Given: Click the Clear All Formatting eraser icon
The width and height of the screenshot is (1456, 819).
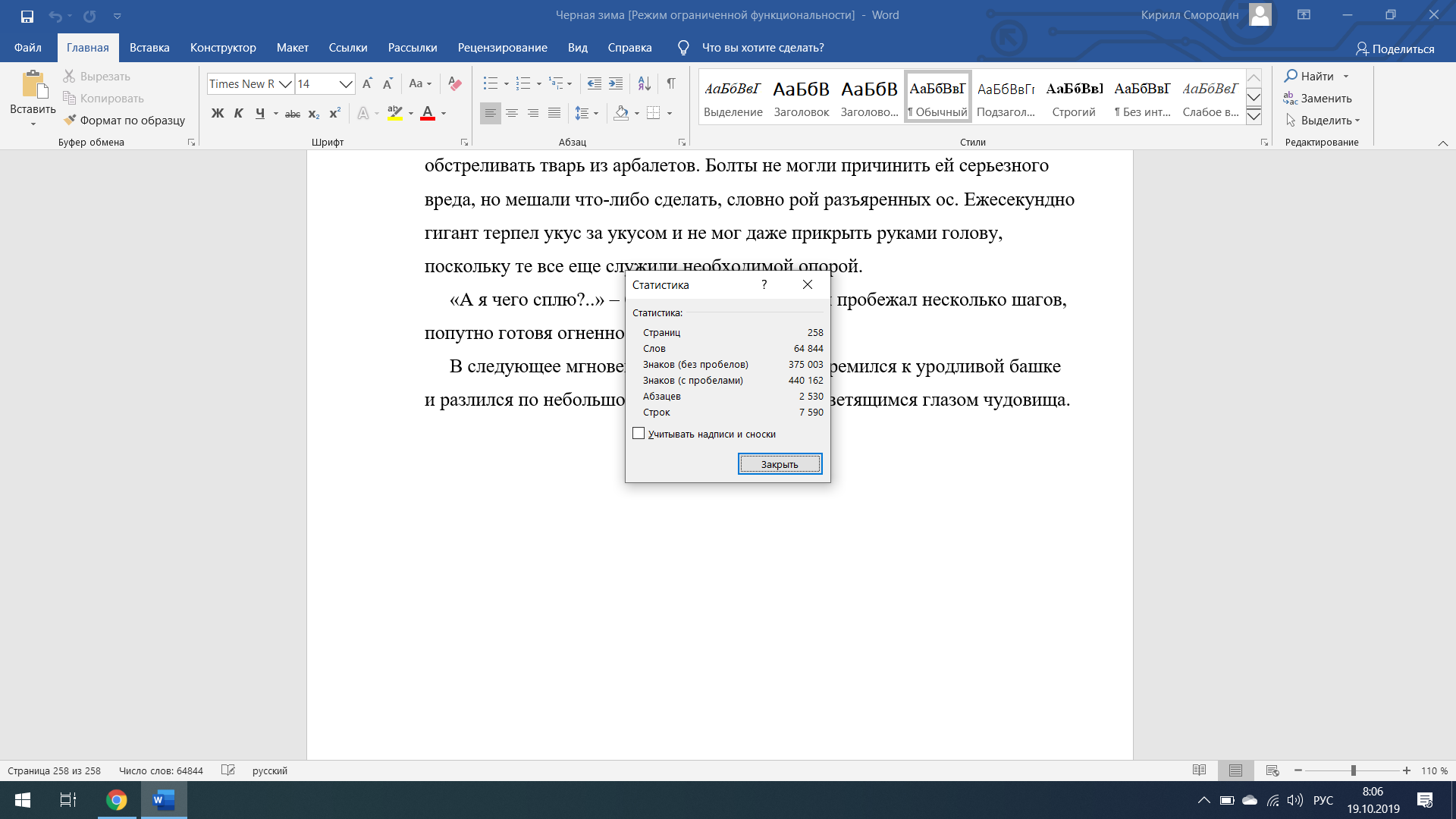Looking at the screenshot, I should click(x=455, y=83).
